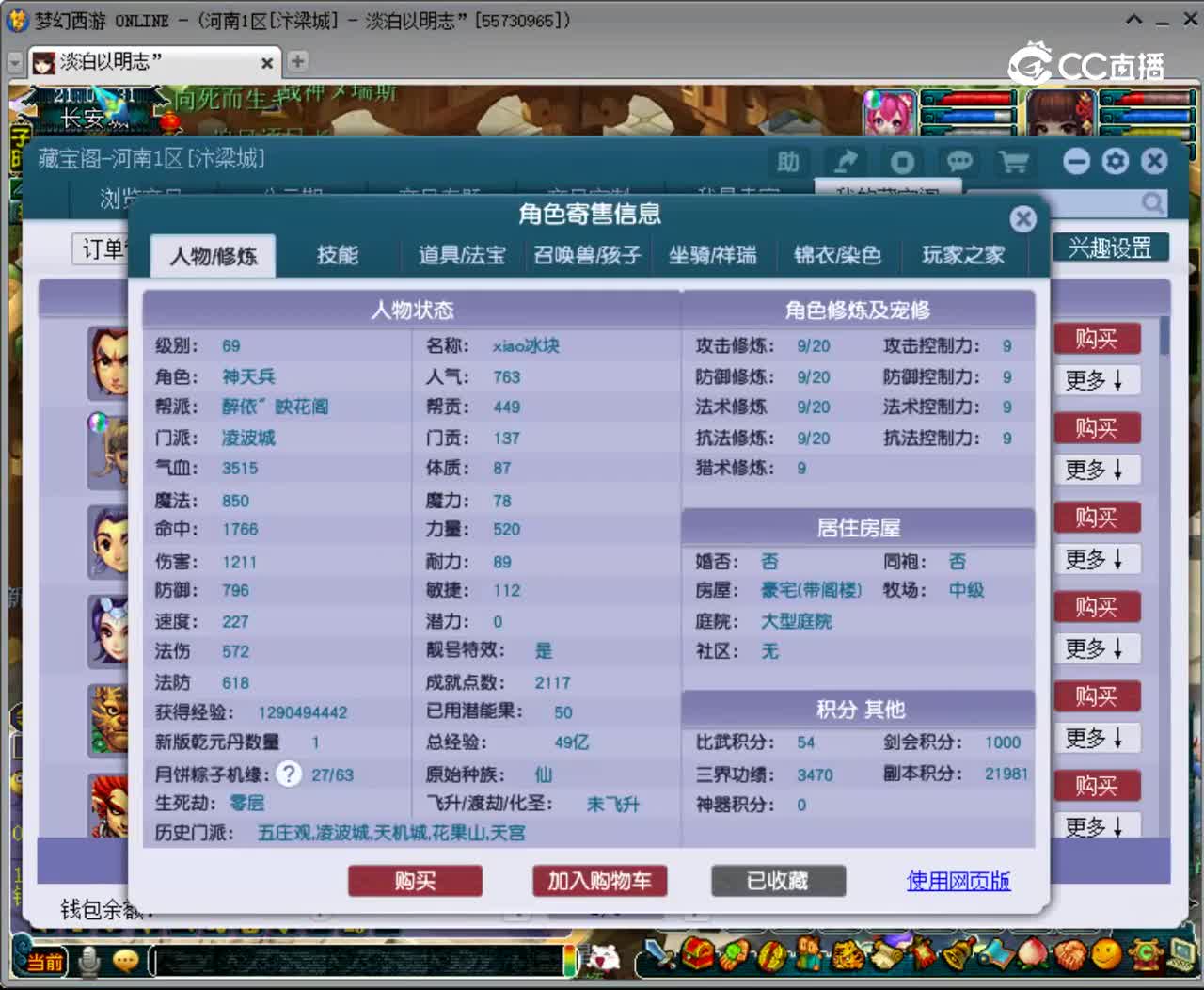Expand the second 更多 arrow in listing
This screenshot has height=990, width=1204.
pos(1097,470)
